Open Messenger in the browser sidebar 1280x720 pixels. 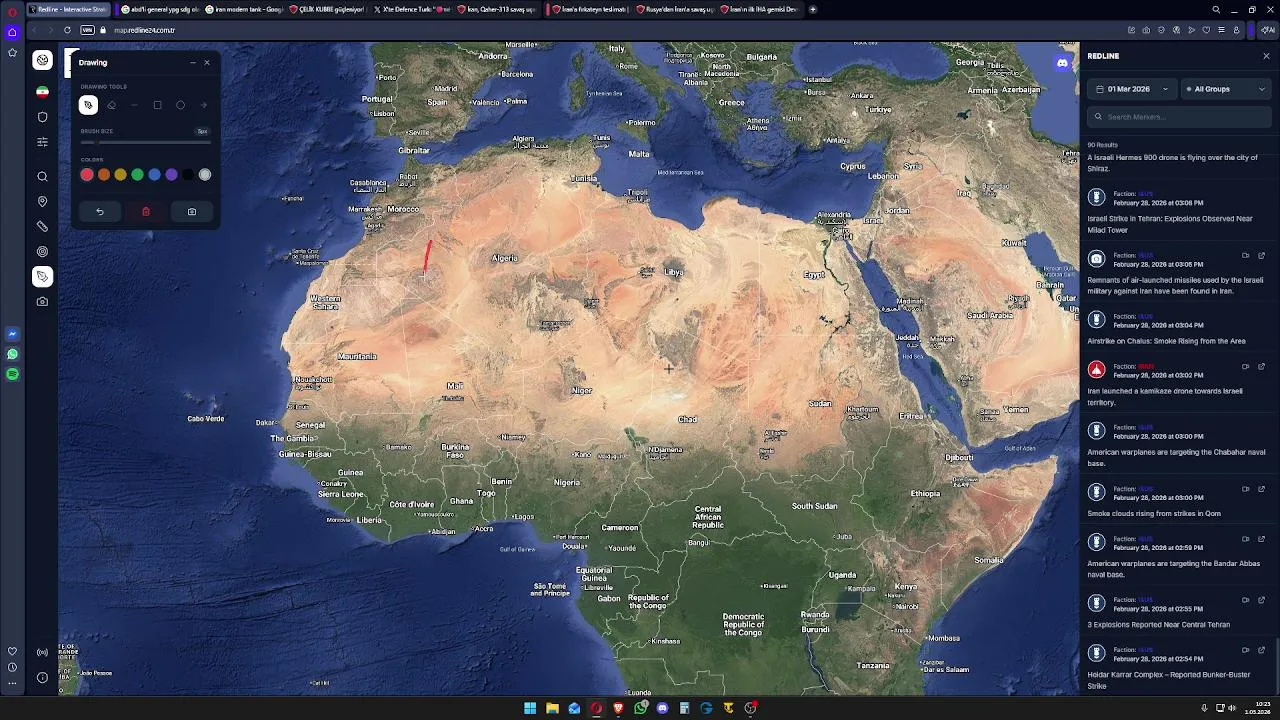pos(12,334)
